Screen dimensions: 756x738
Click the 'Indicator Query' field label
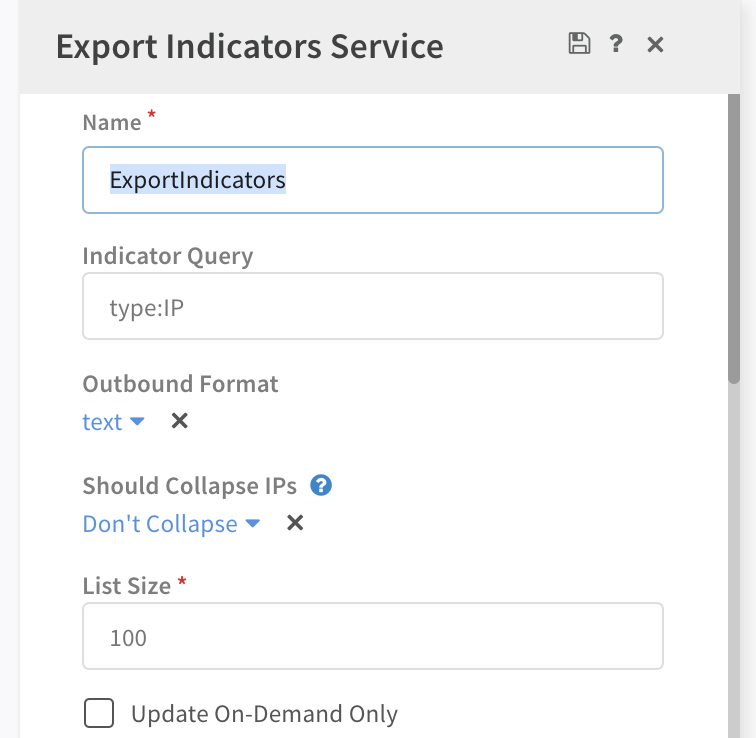(x=168, y=256)
